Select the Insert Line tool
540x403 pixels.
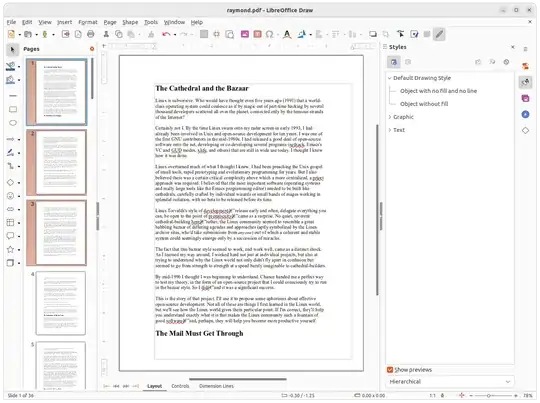(x=13, y=96)
